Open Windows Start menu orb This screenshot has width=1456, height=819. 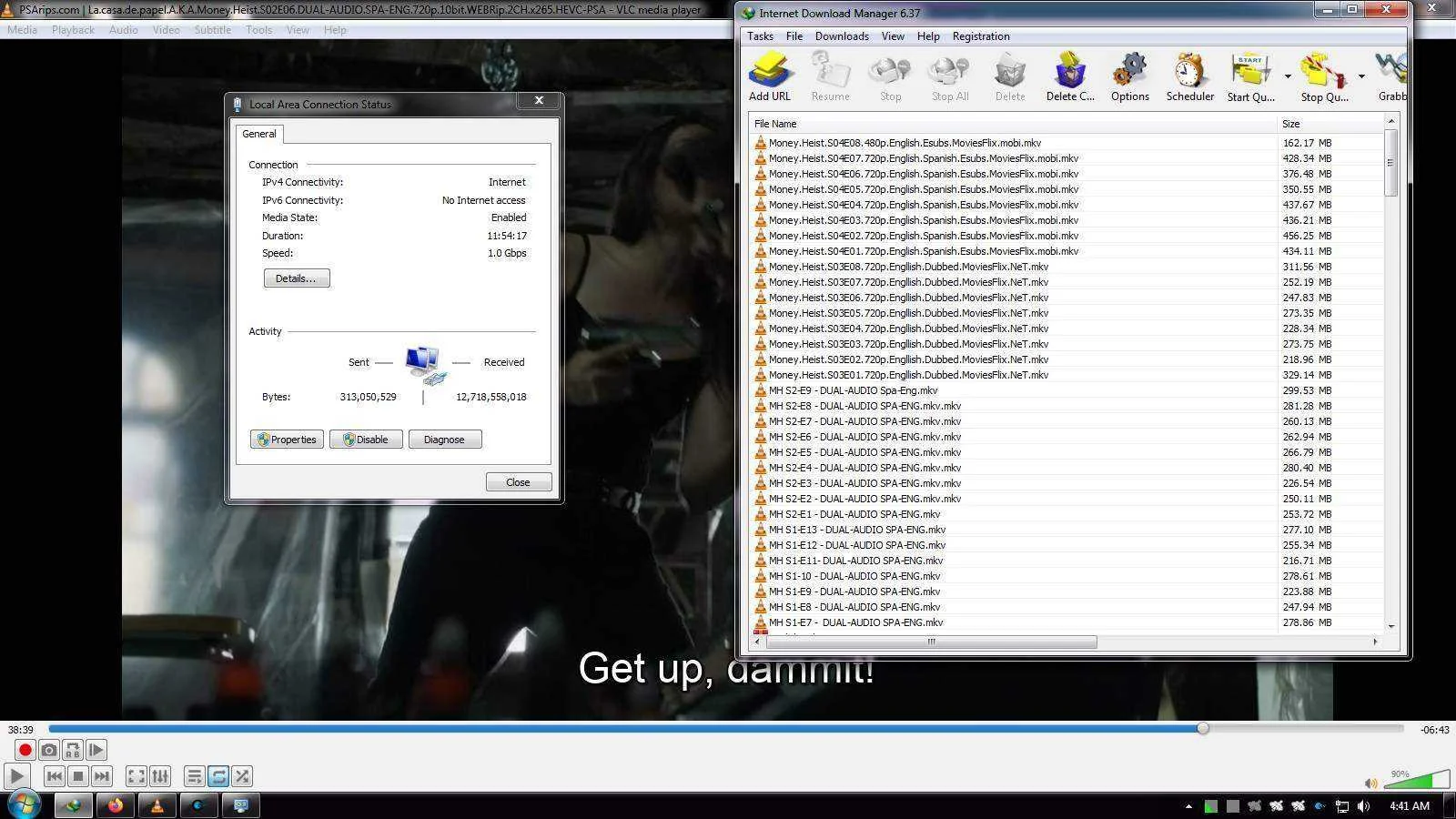coord(25,805)
